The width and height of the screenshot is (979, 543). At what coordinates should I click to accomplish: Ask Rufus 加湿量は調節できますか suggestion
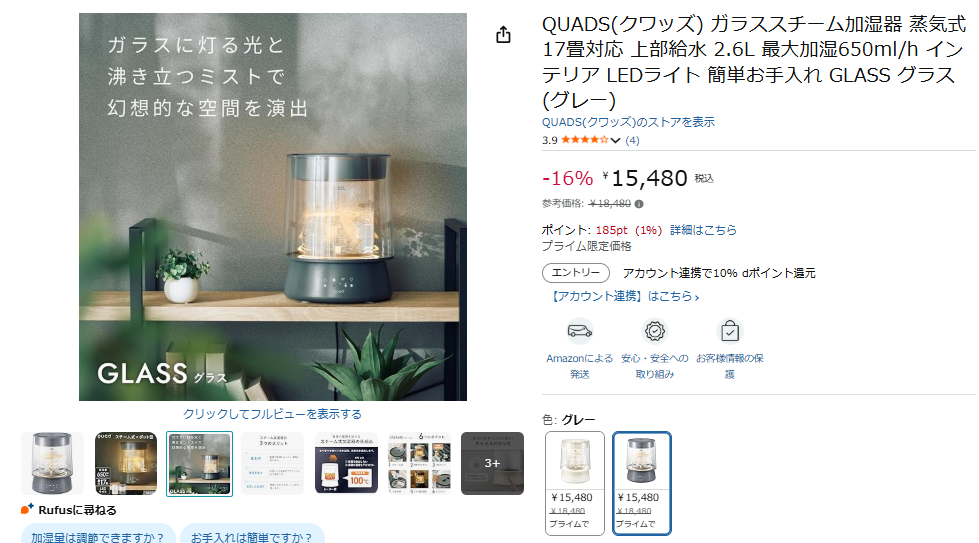coord(98,534)
